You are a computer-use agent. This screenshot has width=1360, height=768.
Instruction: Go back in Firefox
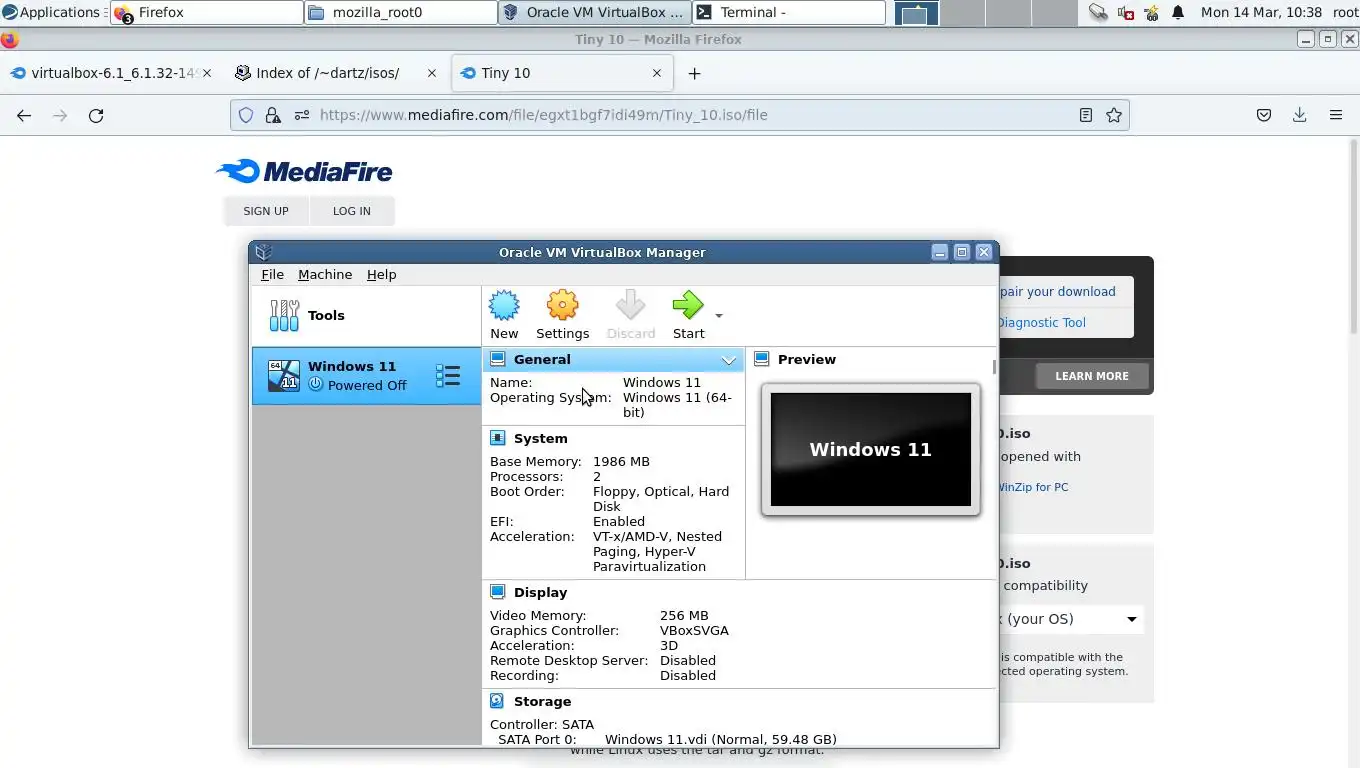pyautogui.click(x=24, y=115)
